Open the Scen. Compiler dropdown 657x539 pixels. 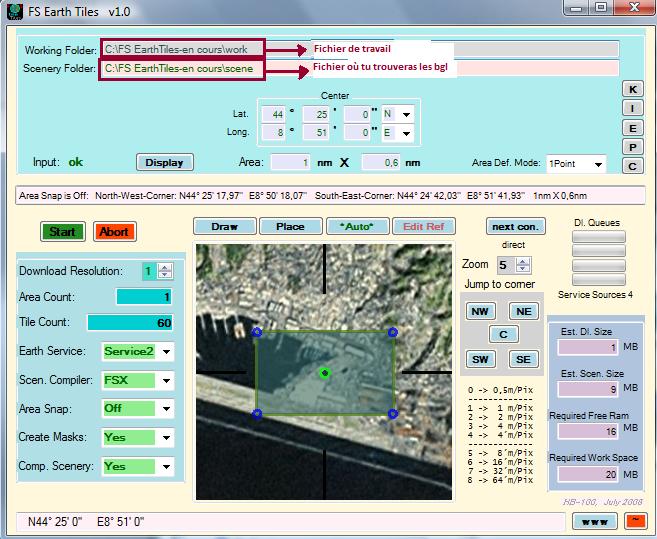tap(166, 381)
